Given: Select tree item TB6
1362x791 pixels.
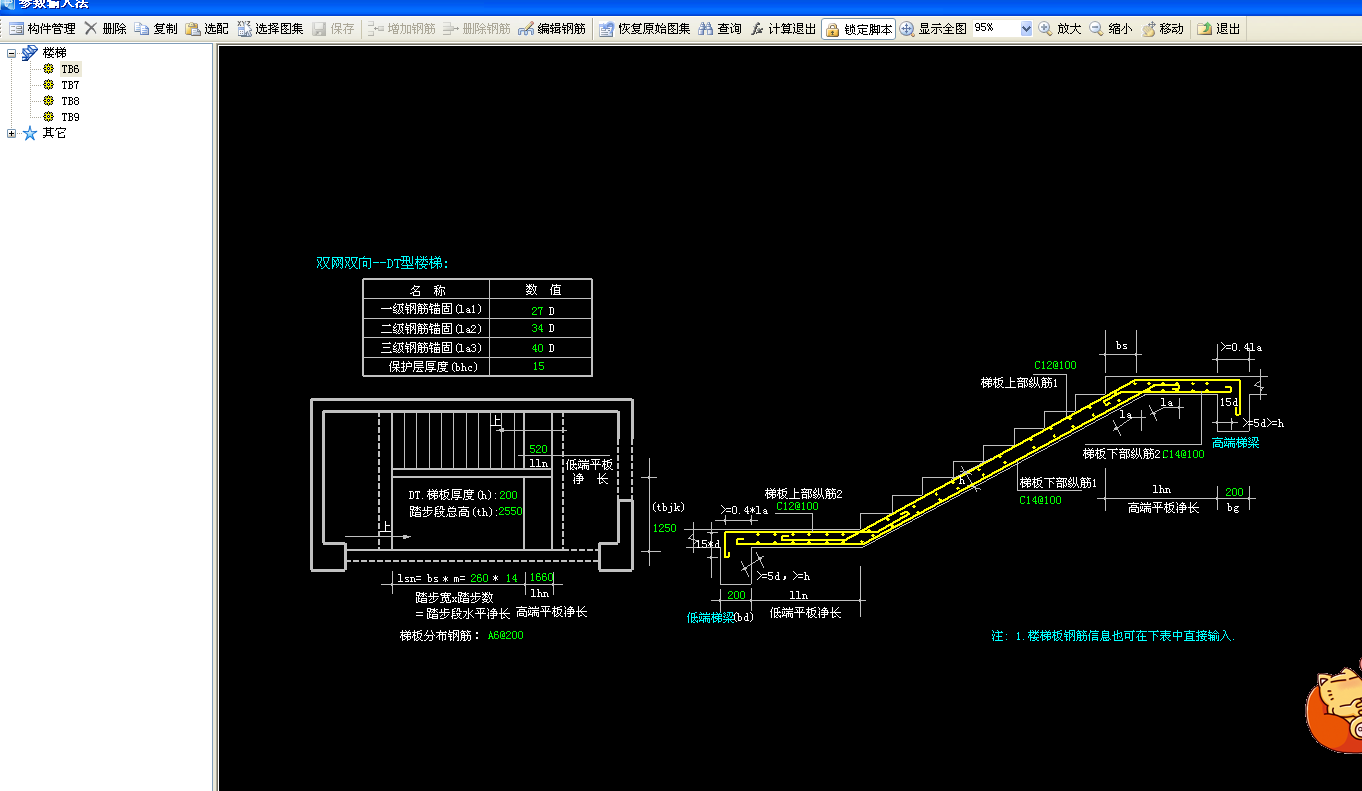Looking at the screenshot, I should tap(70, 69).
